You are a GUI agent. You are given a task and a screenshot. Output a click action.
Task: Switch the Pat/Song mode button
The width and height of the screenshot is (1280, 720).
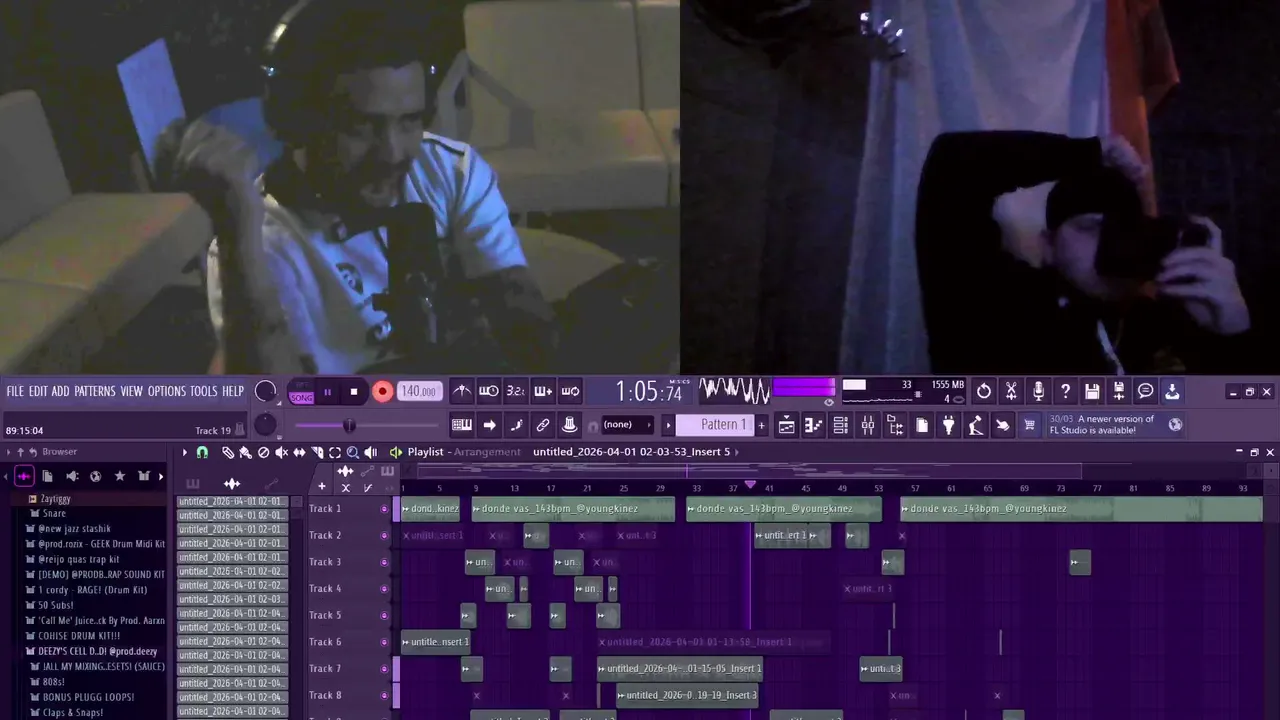click(301, 392)
